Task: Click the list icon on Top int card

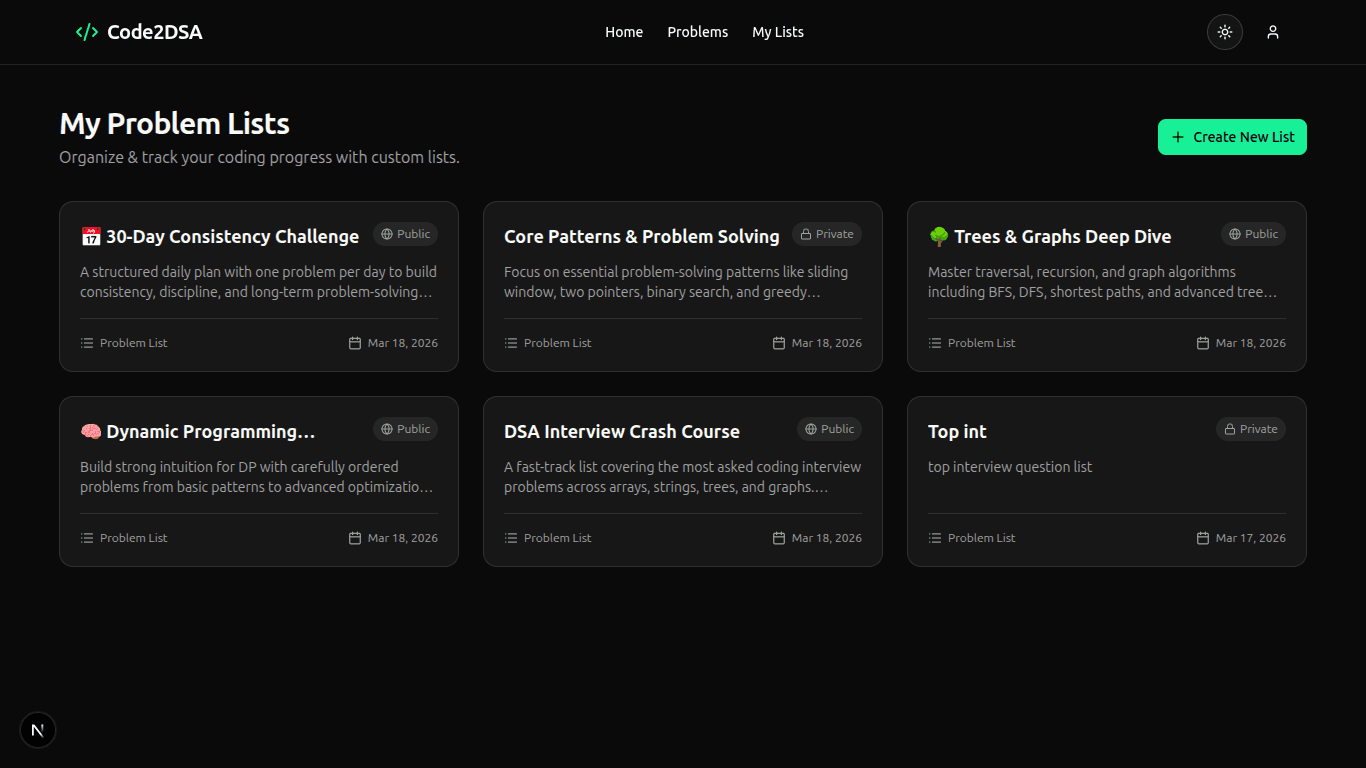Action: point(935,538)
